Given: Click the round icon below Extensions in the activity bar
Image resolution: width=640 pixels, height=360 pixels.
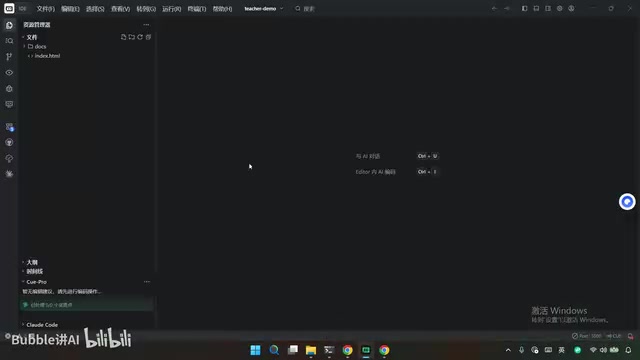Looking at the screenshot, I should [9, 142].
